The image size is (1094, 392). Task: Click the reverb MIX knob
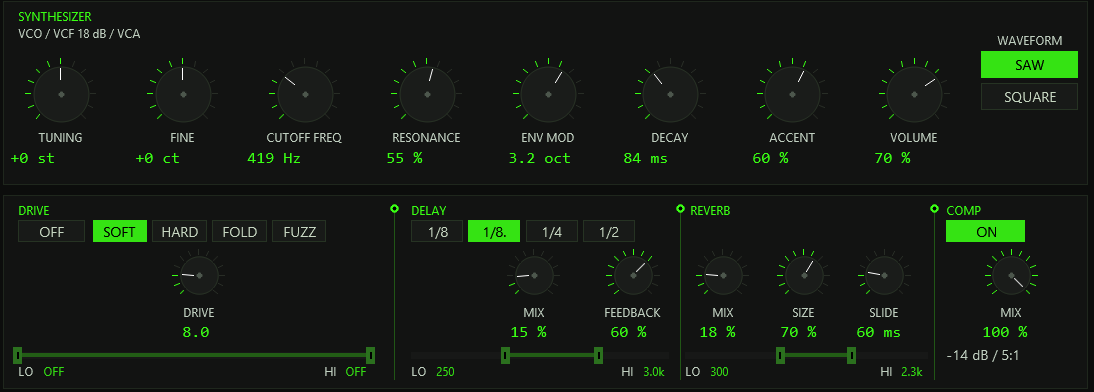pyautogui.click(x=724, y=276)
